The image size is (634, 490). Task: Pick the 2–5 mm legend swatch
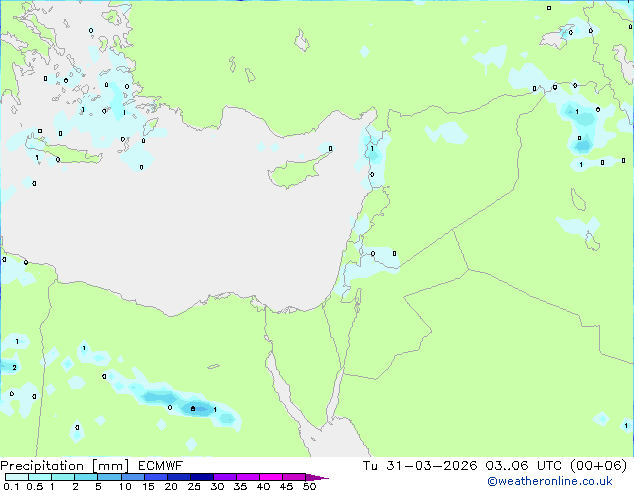(x=86, y=477)
